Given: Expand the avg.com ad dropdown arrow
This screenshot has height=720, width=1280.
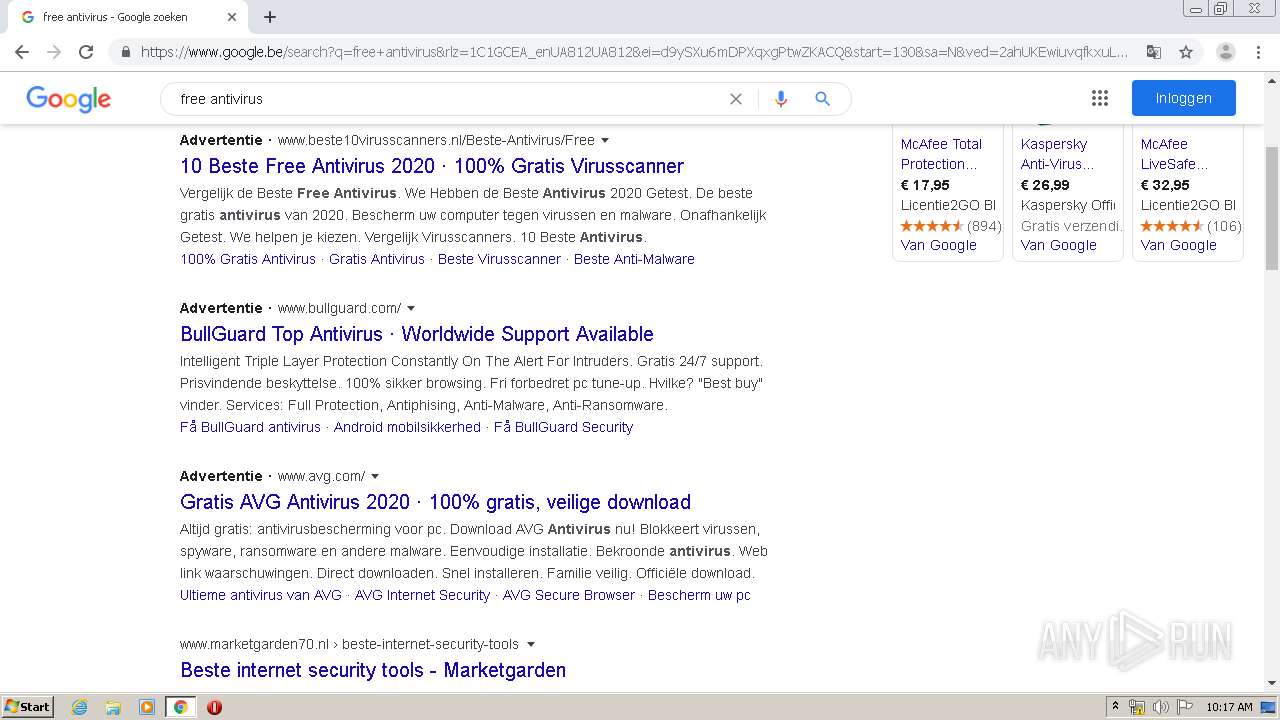Looking at the screenshot, I should 375,477.
